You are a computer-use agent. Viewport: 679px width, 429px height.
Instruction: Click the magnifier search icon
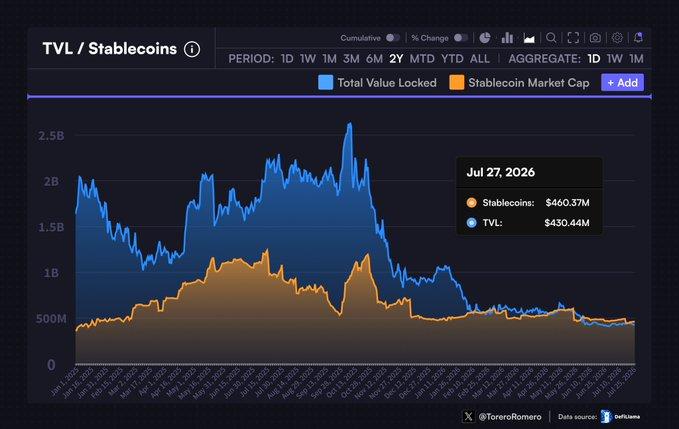click(x=551, y=38)
